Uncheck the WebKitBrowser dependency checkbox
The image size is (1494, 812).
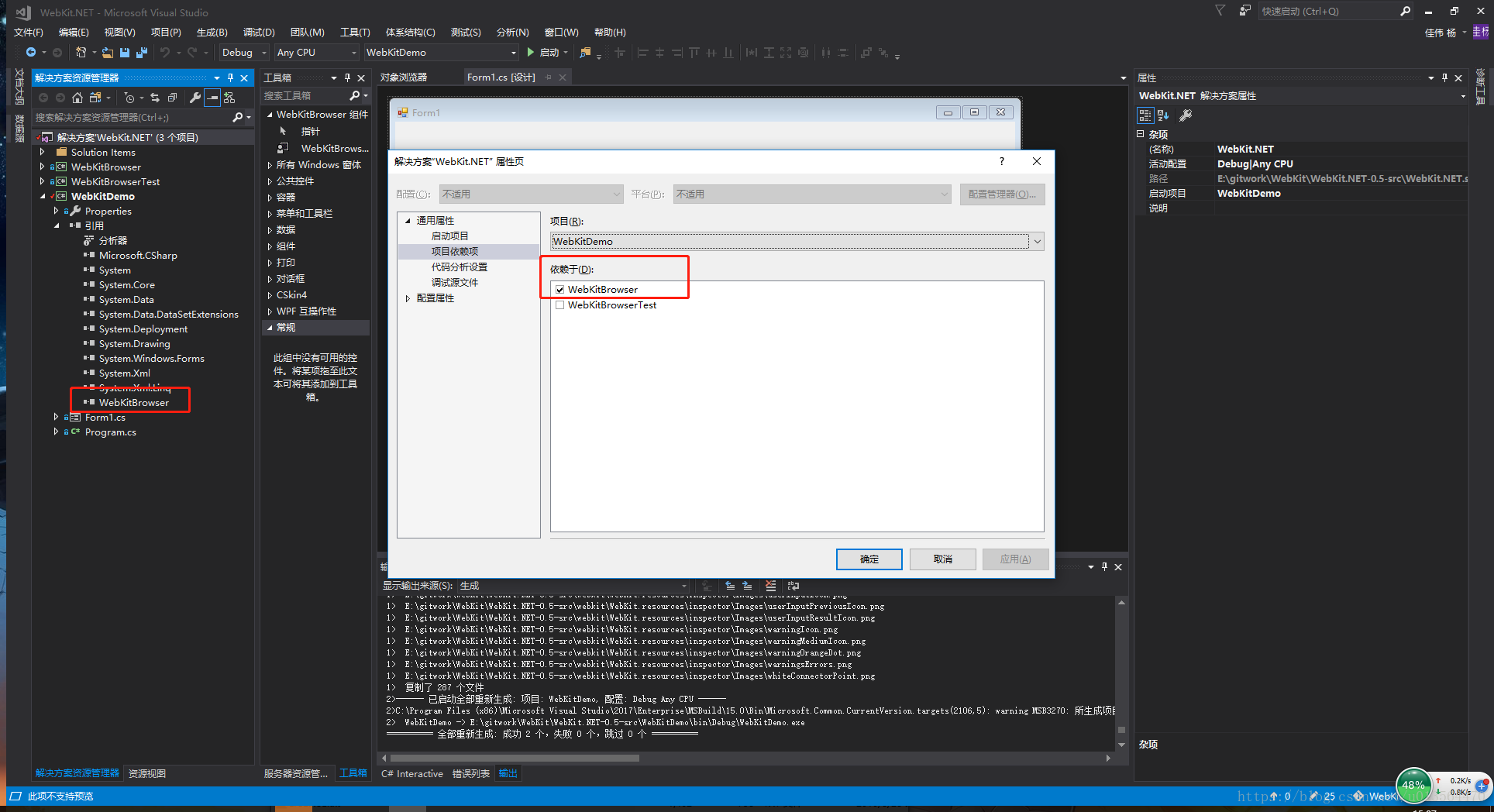tap(559, 290)
